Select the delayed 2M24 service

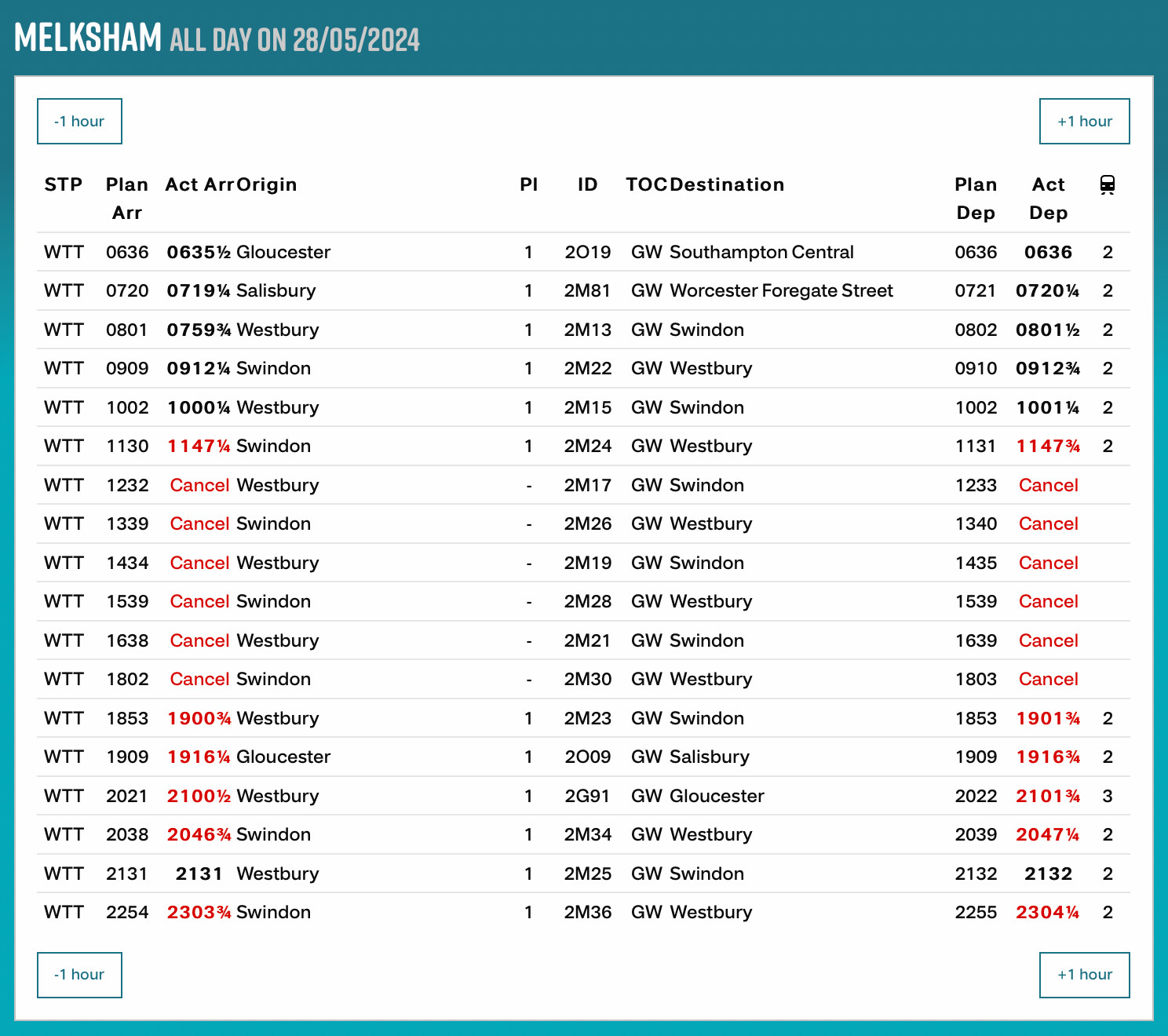click(x=587, y=447)
